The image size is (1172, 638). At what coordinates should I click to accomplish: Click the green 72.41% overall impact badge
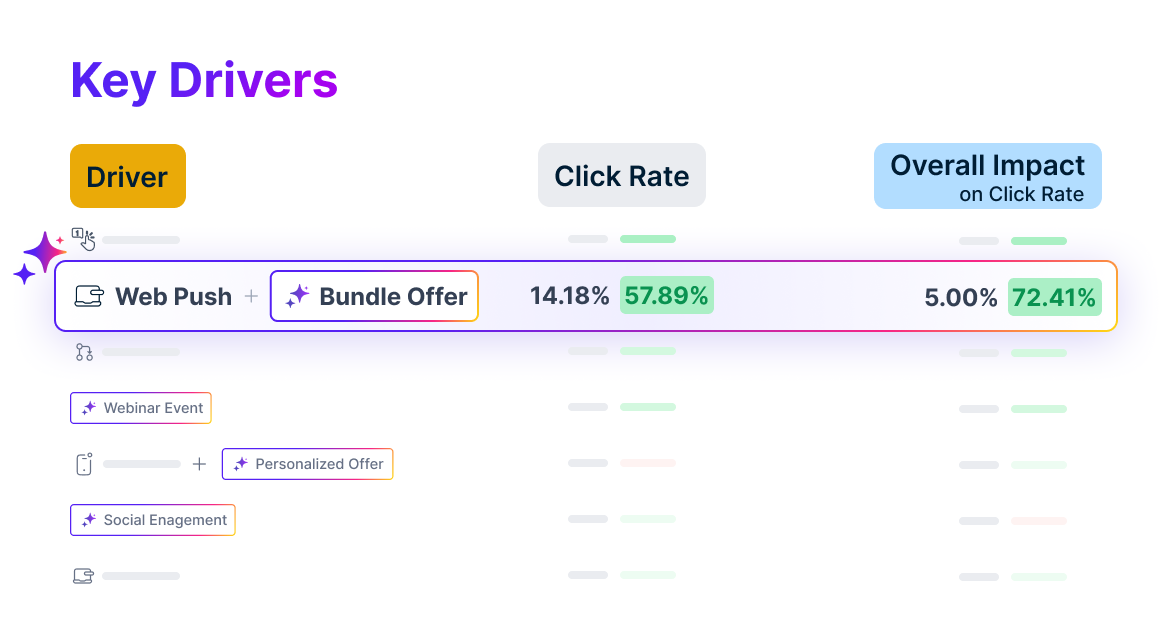pyautogui.click(x=1054, y=297)
